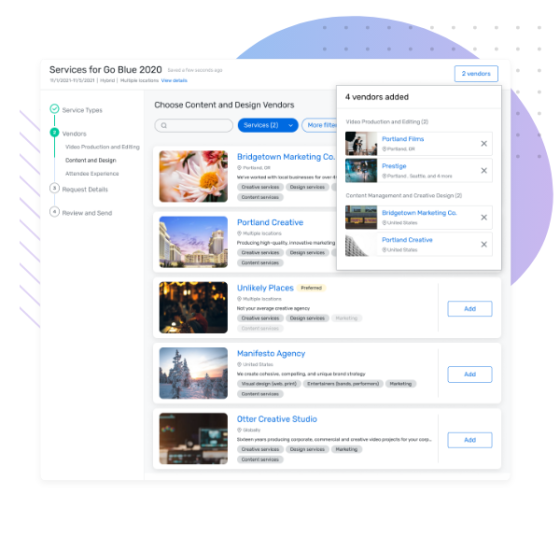
Task: Remove Portland Creative from added vendors
Action: [484, 245]
